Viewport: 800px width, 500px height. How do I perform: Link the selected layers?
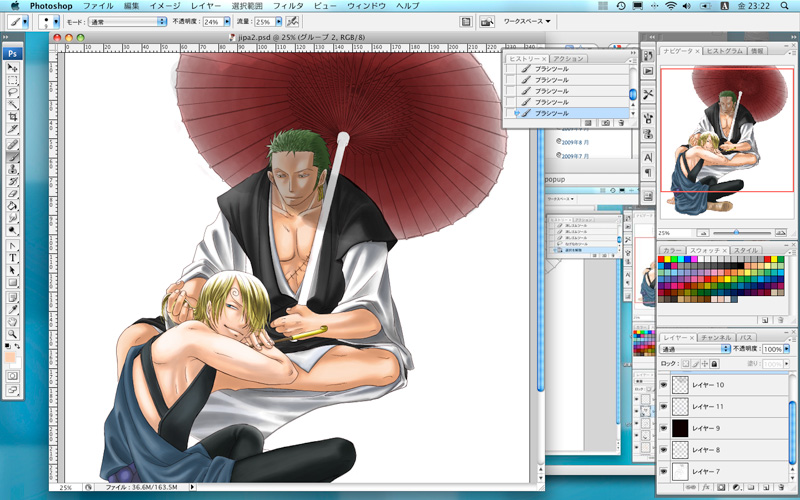tap(690, 488)
